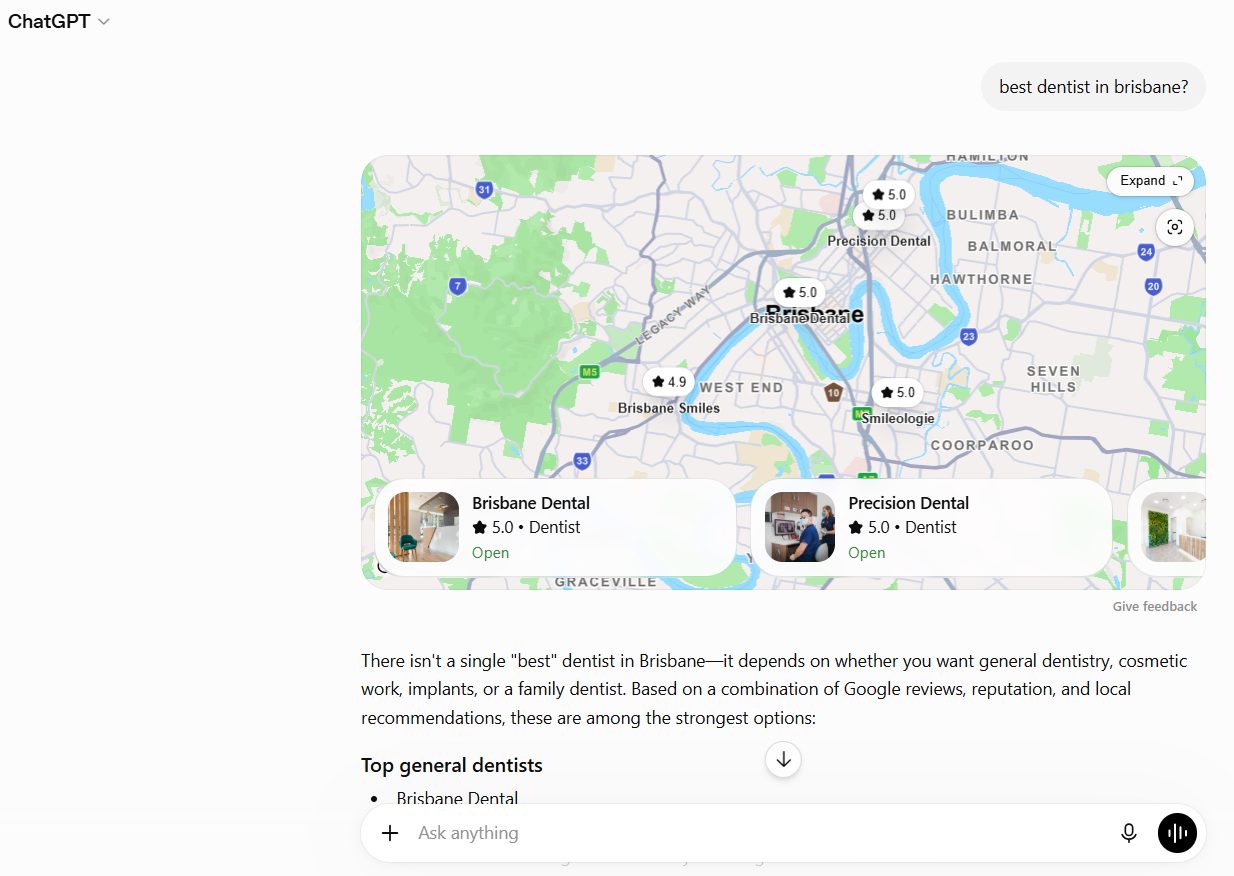Select the 4.9 rating pin for Brisbane Smiles

[x=669, y=382]
